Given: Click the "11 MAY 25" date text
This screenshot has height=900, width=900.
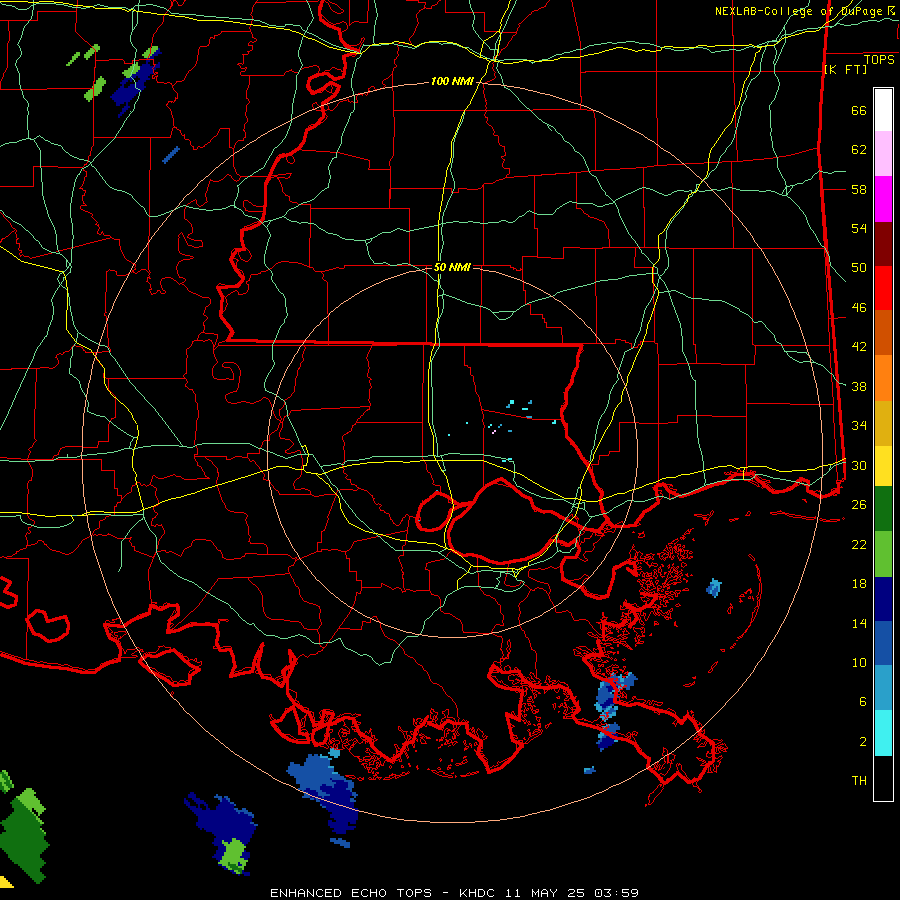Looking at the screenshot, I should tap(545, 893).
